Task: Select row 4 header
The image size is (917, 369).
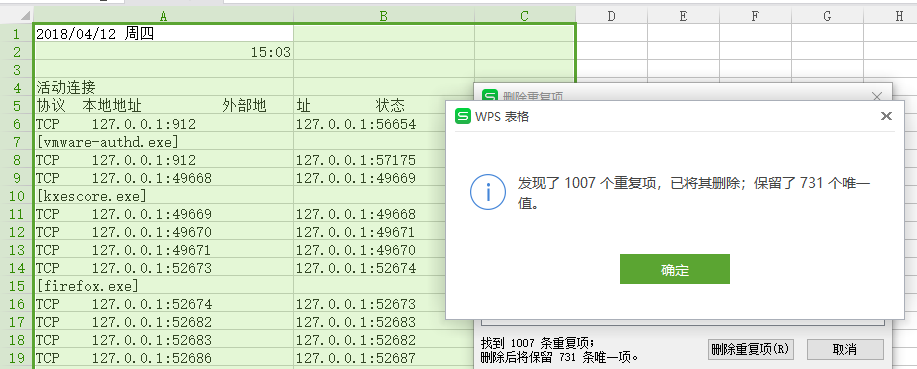Action: point(16,88)
